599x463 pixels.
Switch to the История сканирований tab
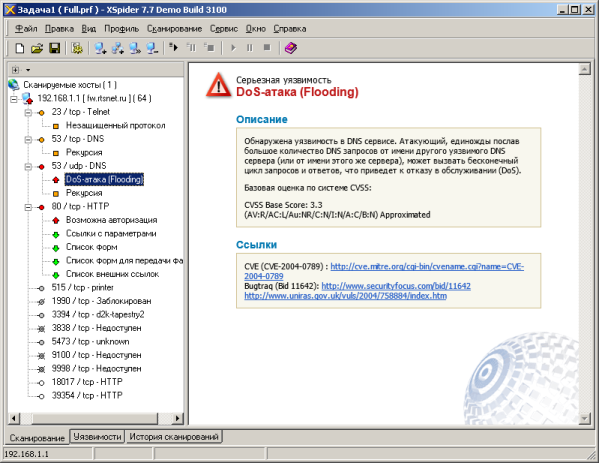pos(174,437)
